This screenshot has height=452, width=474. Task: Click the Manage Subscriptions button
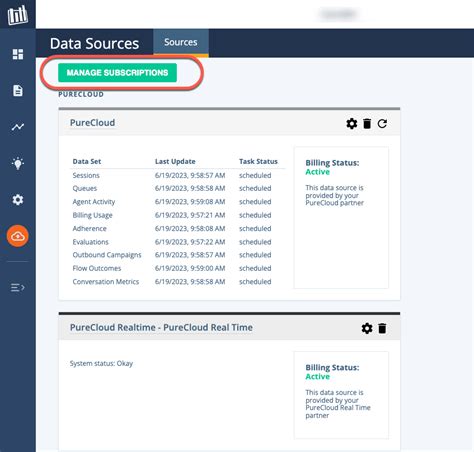(117, 73)
